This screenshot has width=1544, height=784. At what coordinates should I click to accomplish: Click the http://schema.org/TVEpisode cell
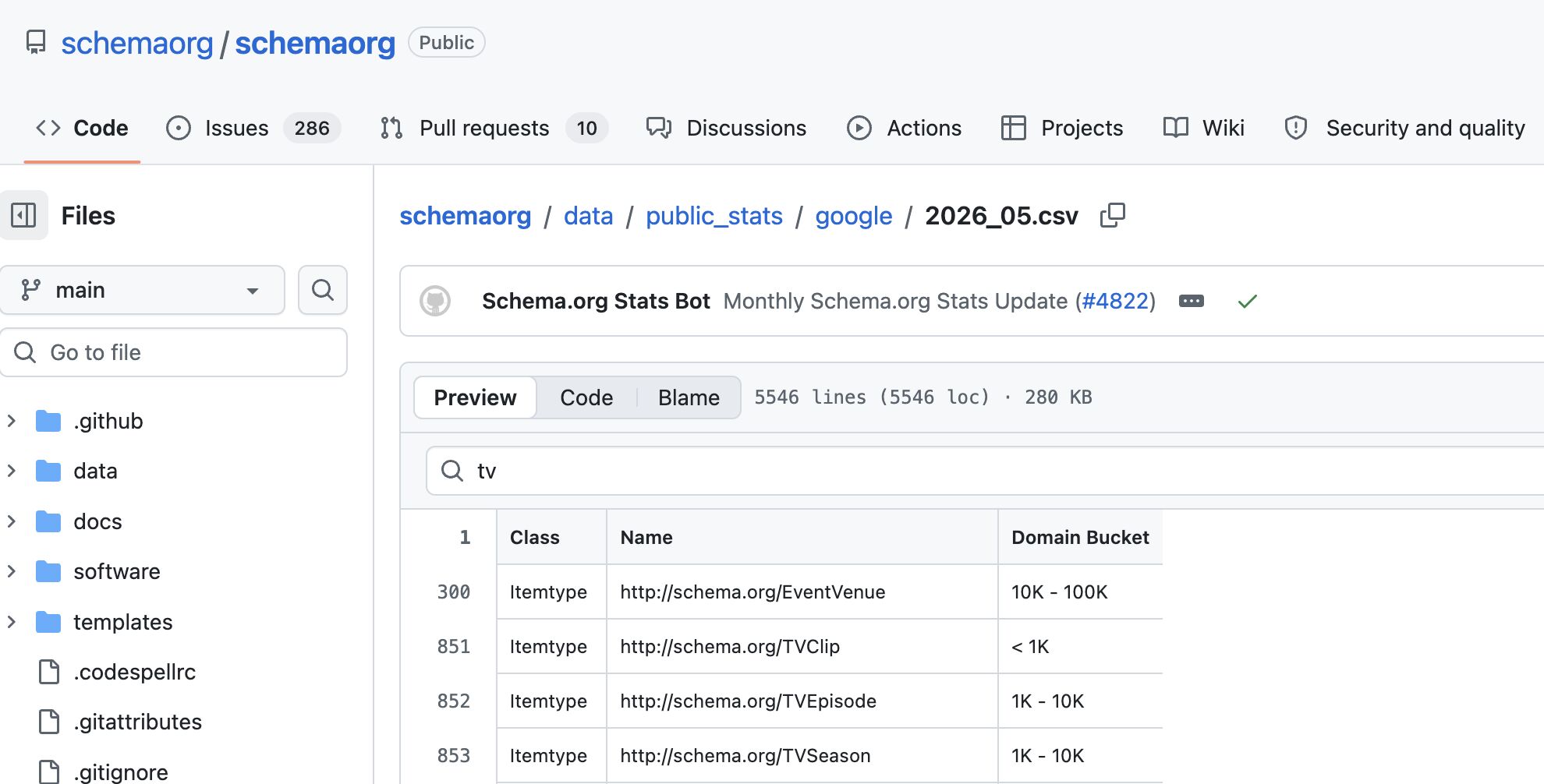pos(802,701)
